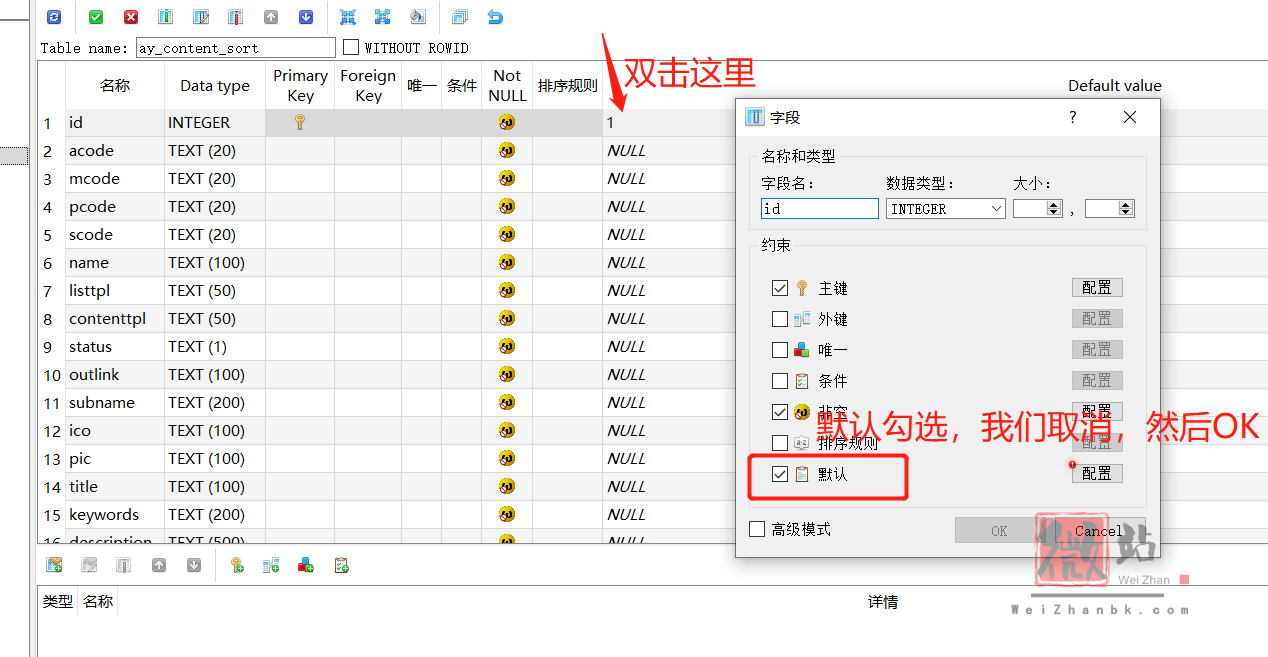Screen dimensions: 1268x657
Task: Click the blue move column down arrow
Action: 306,17
